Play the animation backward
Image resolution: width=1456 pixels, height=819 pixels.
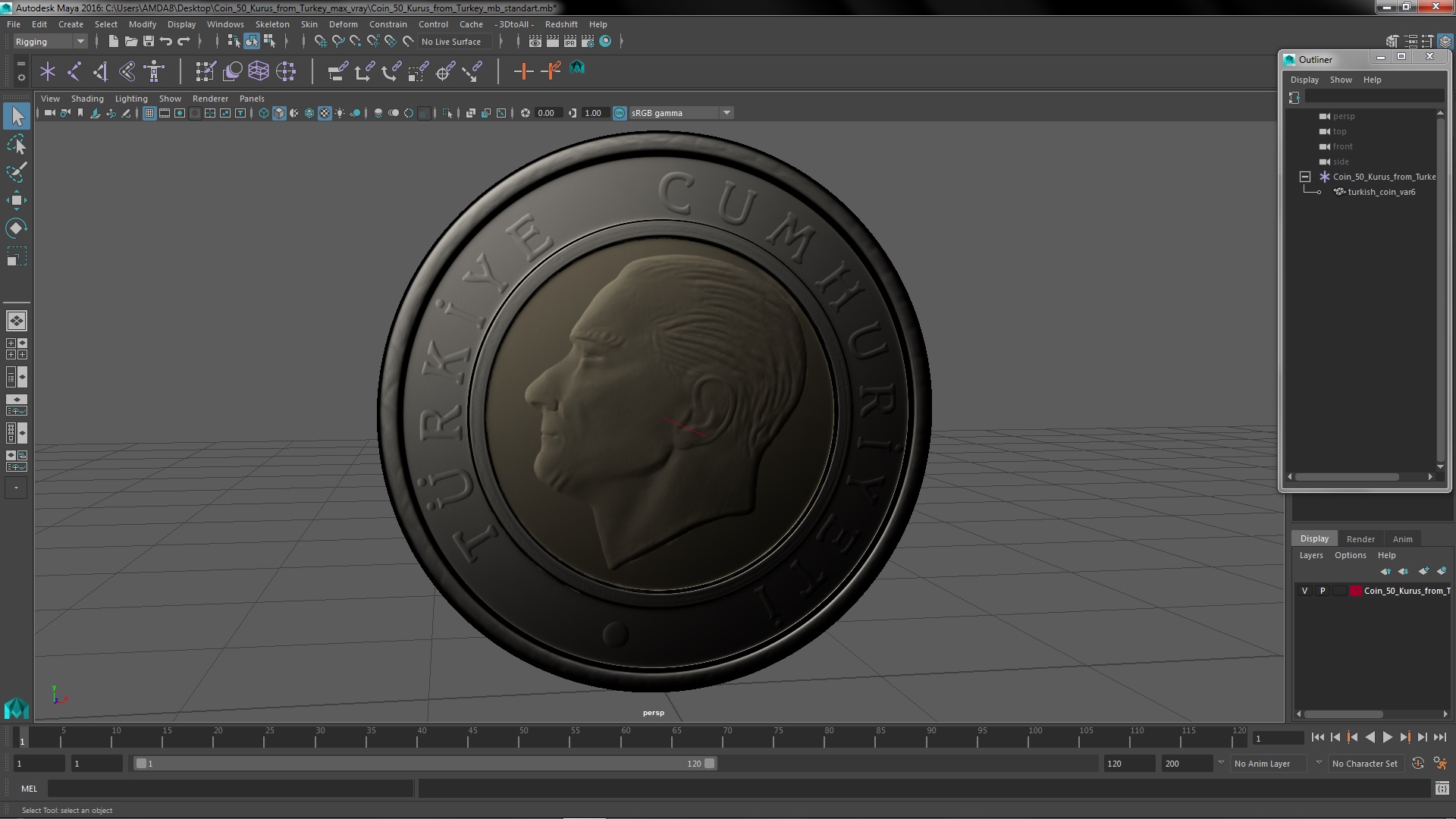click(1370, 737)
